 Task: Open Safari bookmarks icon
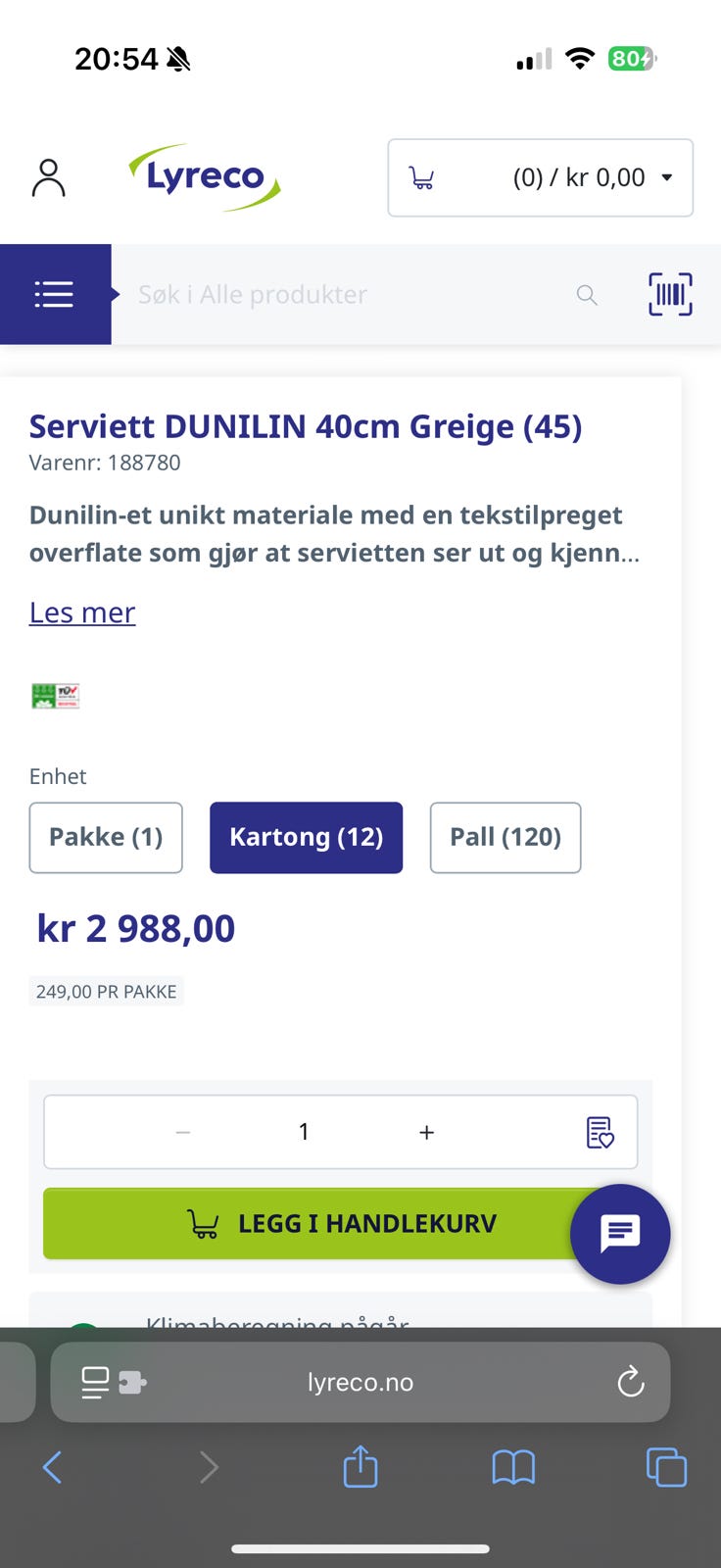click(513, 1467)
